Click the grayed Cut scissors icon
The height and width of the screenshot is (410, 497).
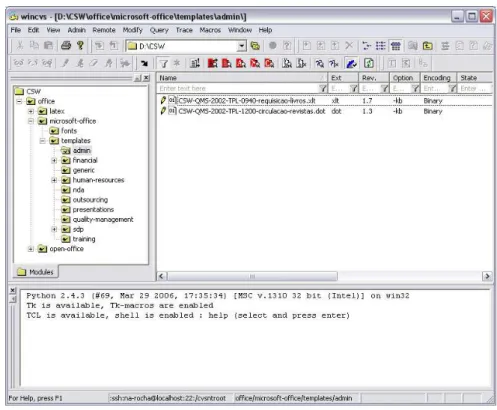tap(20, 45)
